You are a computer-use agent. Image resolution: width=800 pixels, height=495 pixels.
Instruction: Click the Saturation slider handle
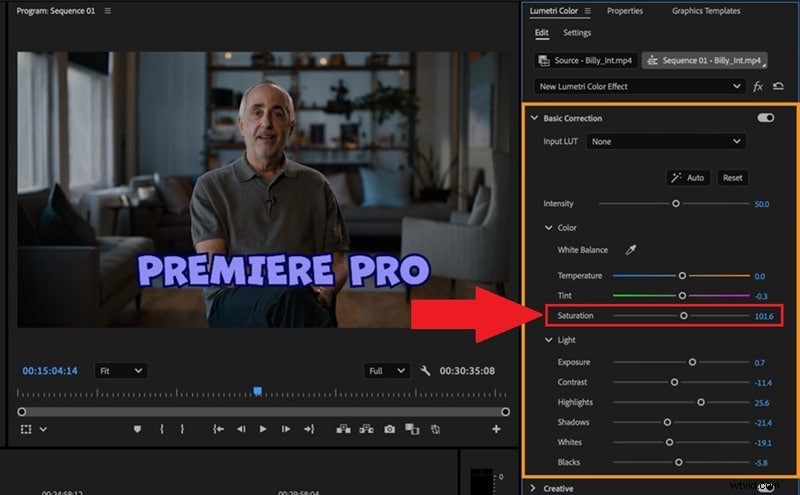(684, 316)
